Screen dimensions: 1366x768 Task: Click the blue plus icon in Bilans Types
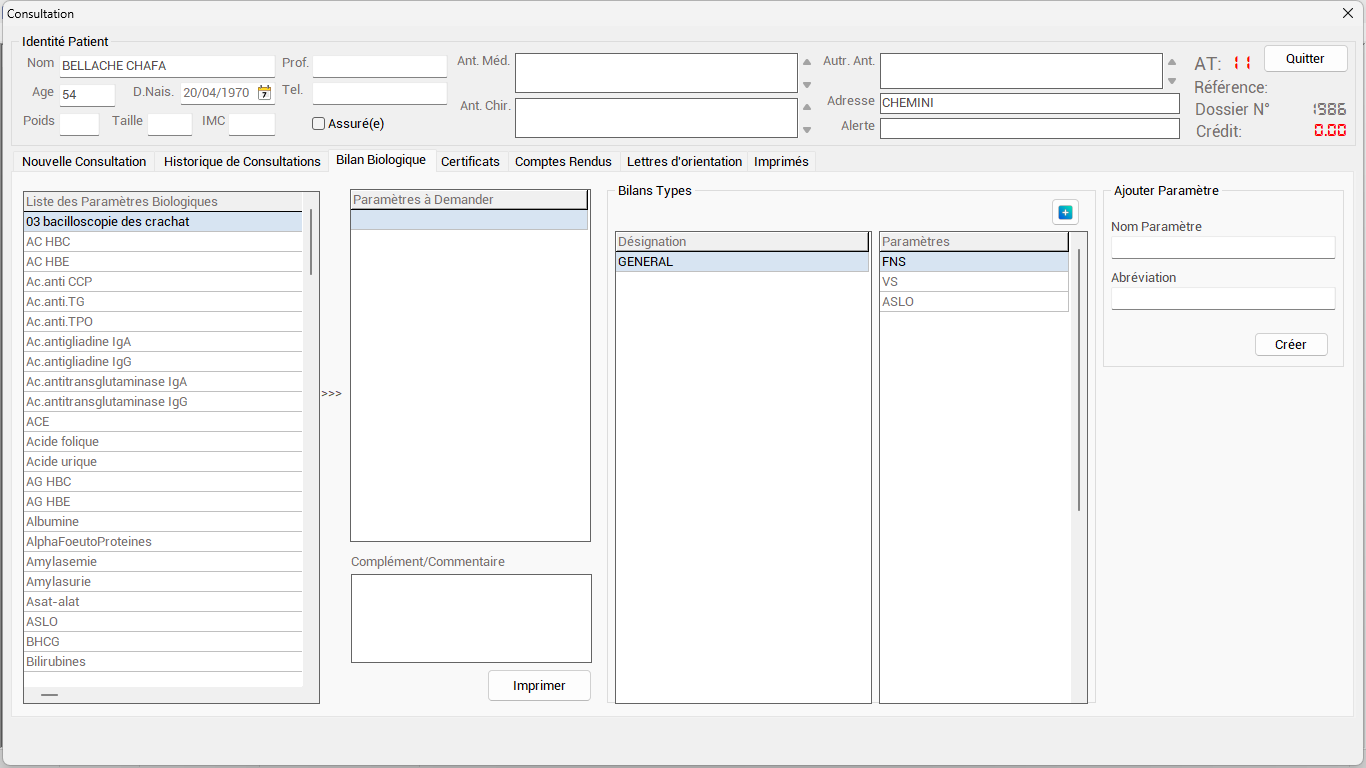click(1065, 212)
